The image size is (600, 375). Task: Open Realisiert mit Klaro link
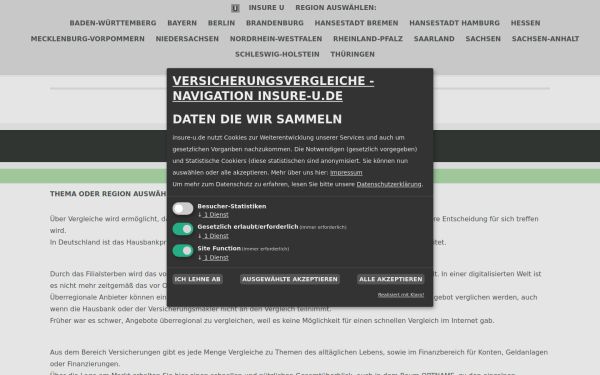pyautogui.click(x=401, y=295)
